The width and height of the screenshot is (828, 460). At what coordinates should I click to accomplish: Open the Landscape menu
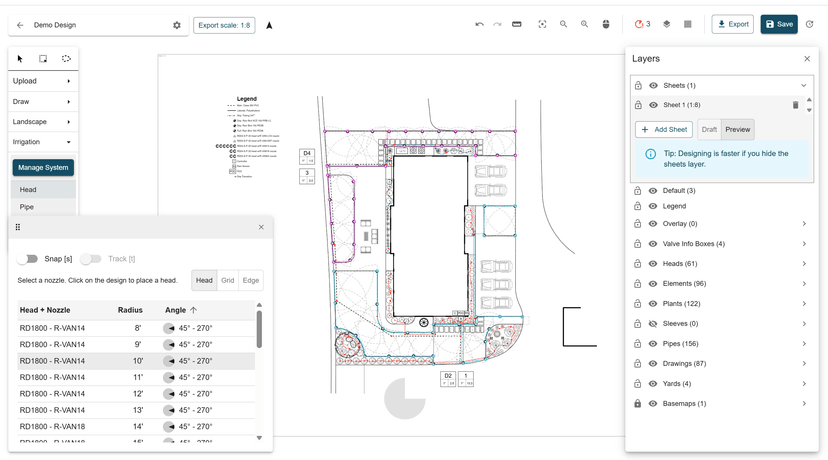tap(42, 122)
